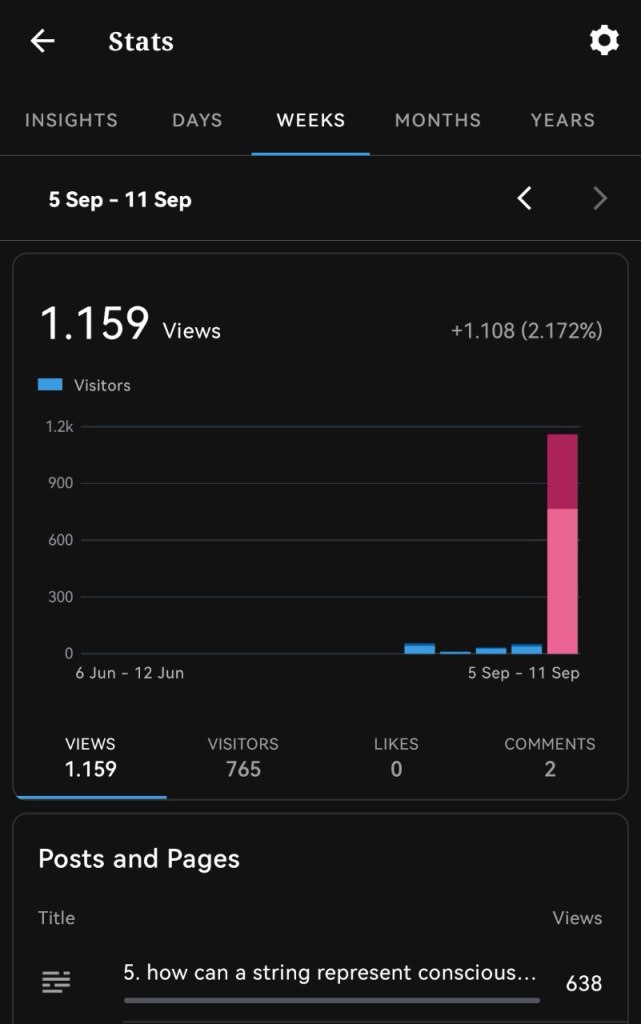Tap the blue Visitors legend square

50,385
